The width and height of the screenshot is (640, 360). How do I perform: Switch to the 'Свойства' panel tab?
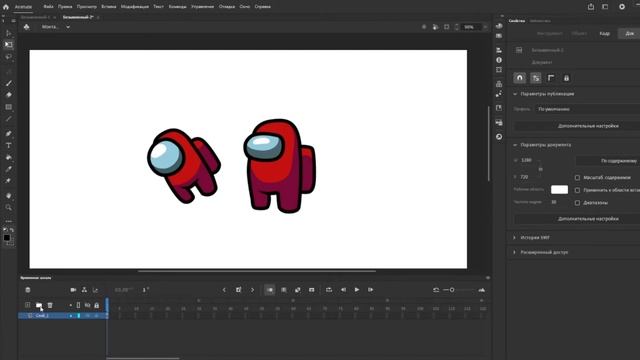tap(517, 21)
